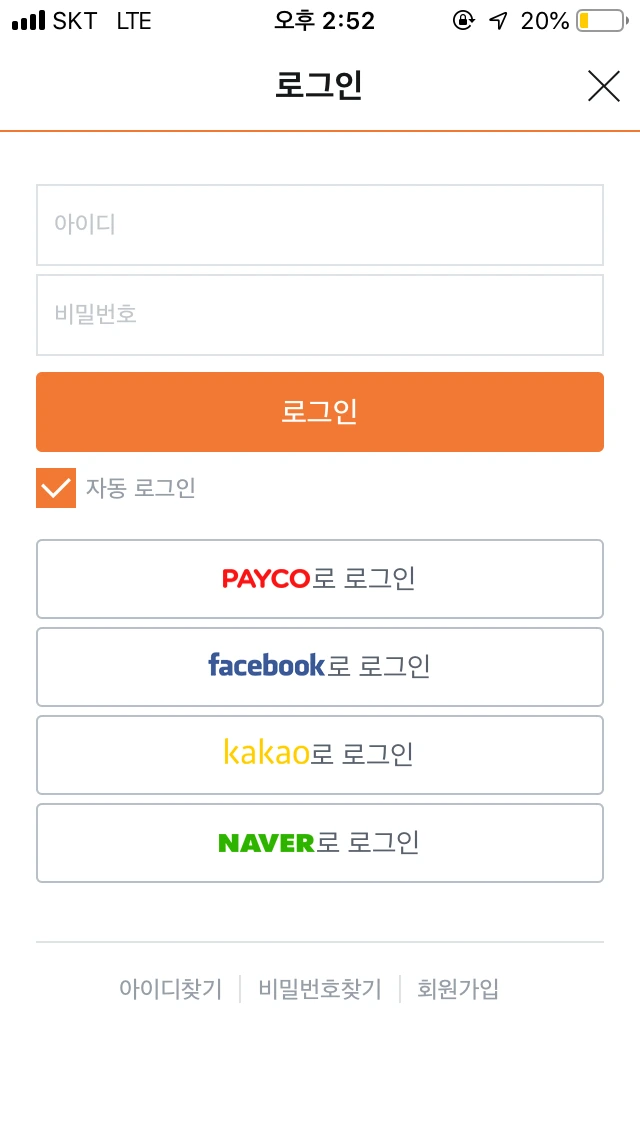Screen dimensions: 640x1136
Task: Tap the battery icon in status bar
Action: 600,21
